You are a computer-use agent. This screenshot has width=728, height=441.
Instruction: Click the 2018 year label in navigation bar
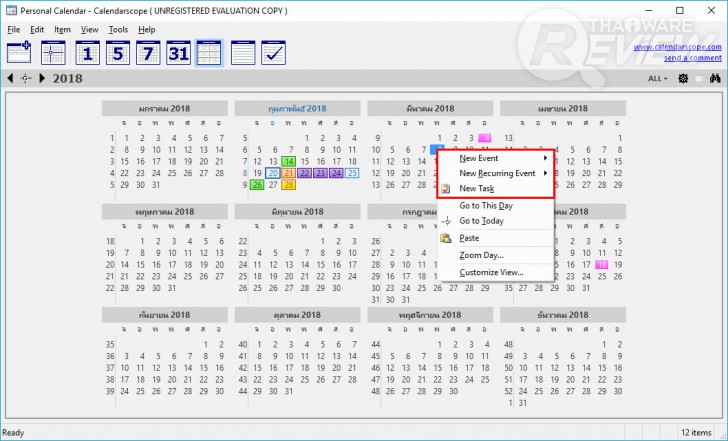[67, 78]
